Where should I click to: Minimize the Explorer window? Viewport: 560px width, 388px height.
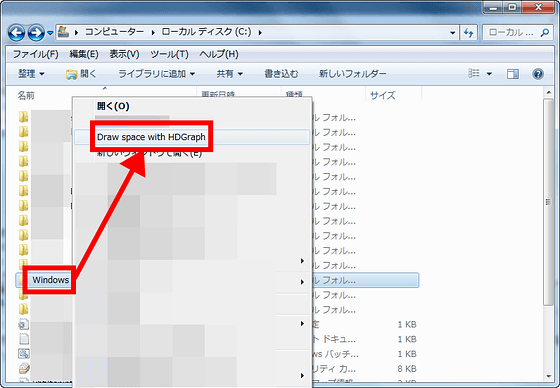tap(493, 7)
